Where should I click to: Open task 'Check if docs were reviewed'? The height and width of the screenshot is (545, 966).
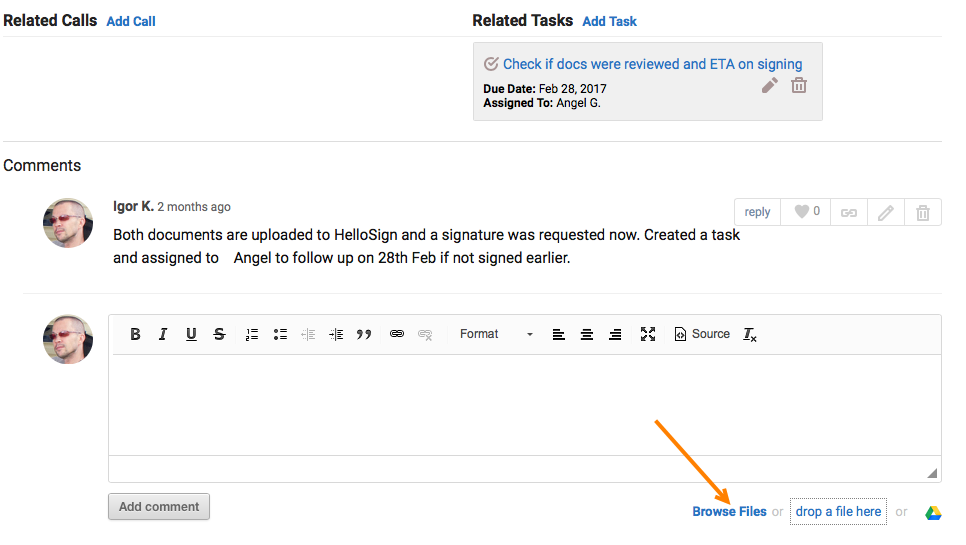[x=652, y=64]
